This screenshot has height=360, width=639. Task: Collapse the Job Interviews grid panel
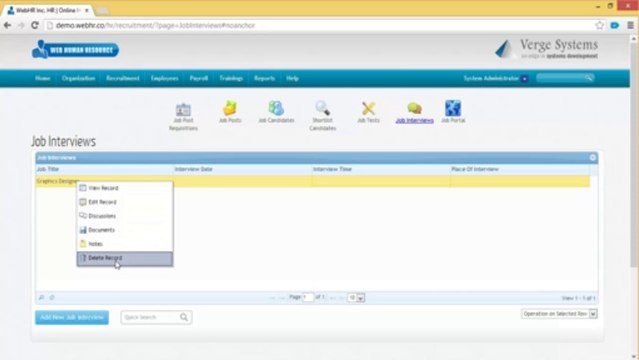pos(593,157)
